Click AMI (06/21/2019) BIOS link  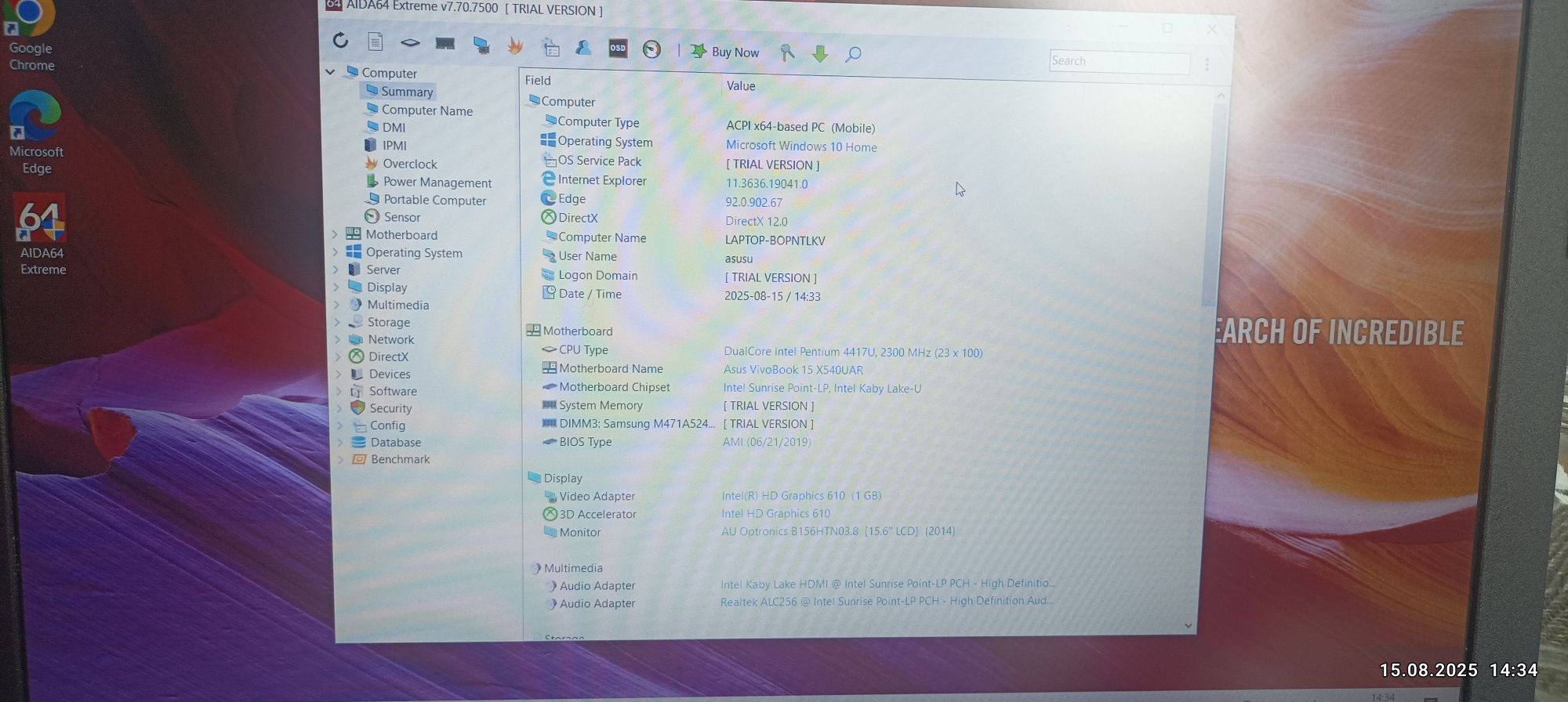(x=766, y=443)
